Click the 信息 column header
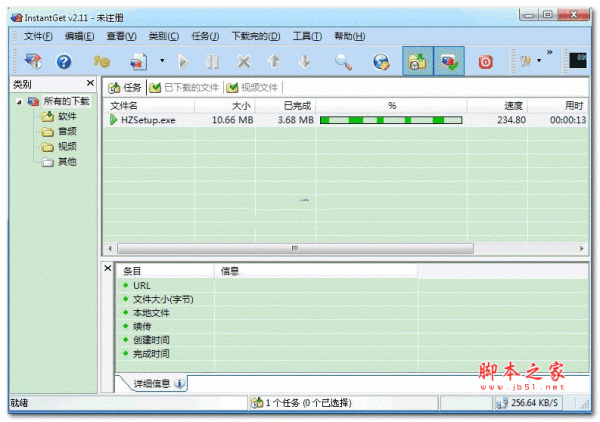The height and width of the screenshot is (422, 600). coord(316,271)
